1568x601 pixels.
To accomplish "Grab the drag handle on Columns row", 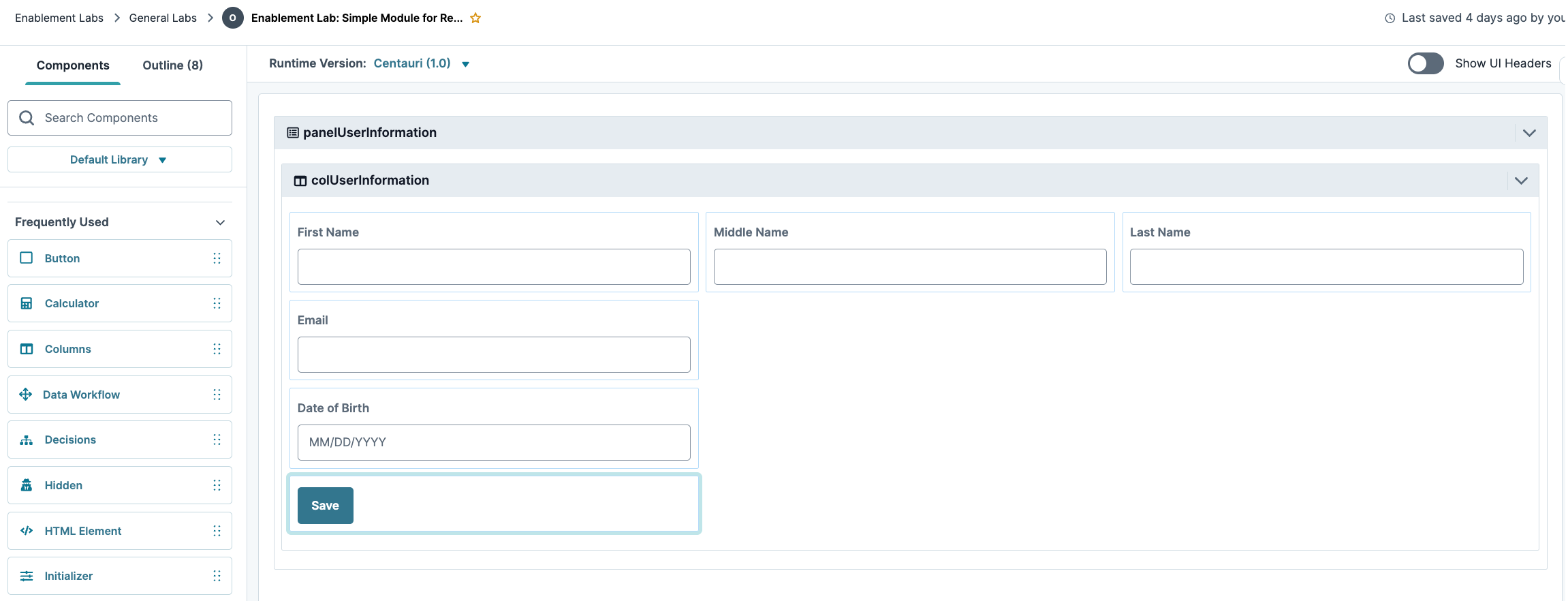I will click(x=217, y=349).
